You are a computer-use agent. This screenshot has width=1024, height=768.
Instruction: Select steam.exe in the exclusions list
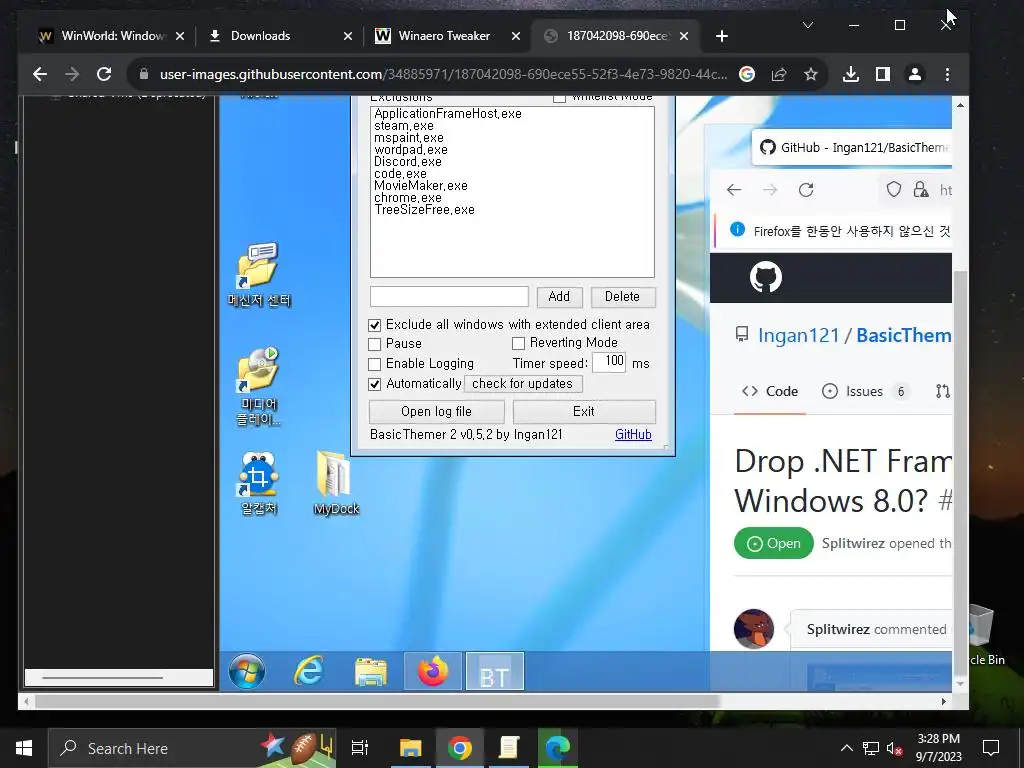click(x=404, y=126)
